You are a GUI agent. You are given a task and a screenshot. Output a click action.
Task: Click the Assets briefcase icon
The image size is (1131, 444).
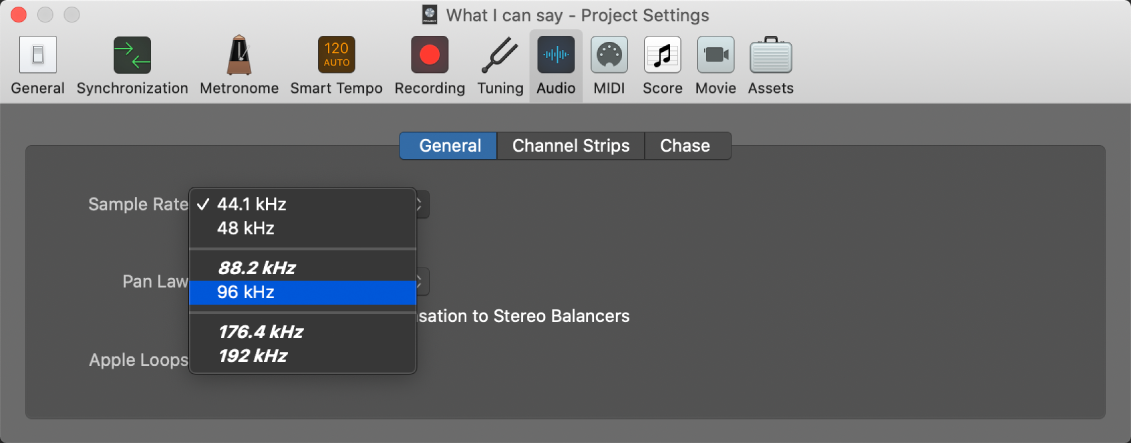[770, 56]
